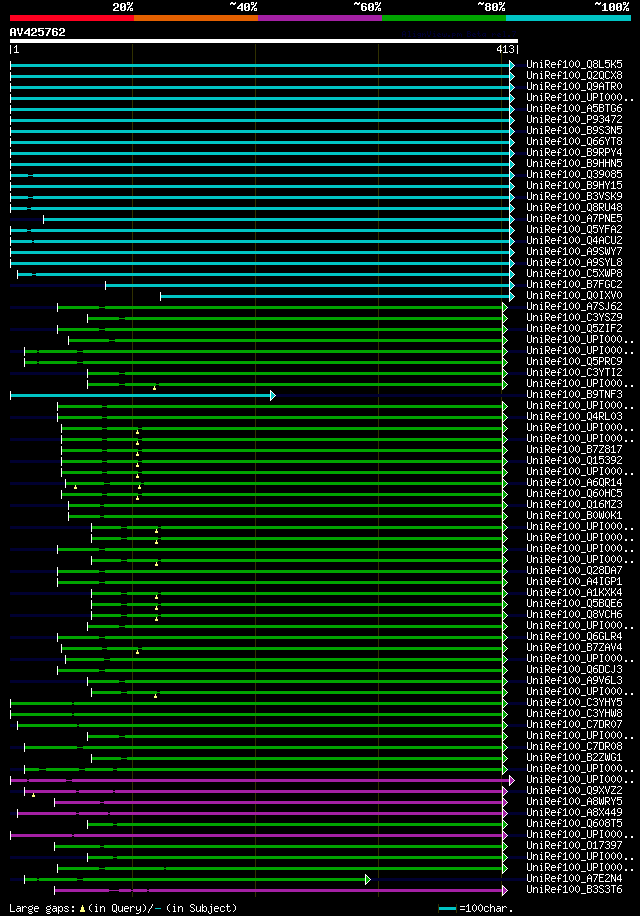
Task: Click the purple arrowhead ending the B3S3T6 row
Action: 505,890
